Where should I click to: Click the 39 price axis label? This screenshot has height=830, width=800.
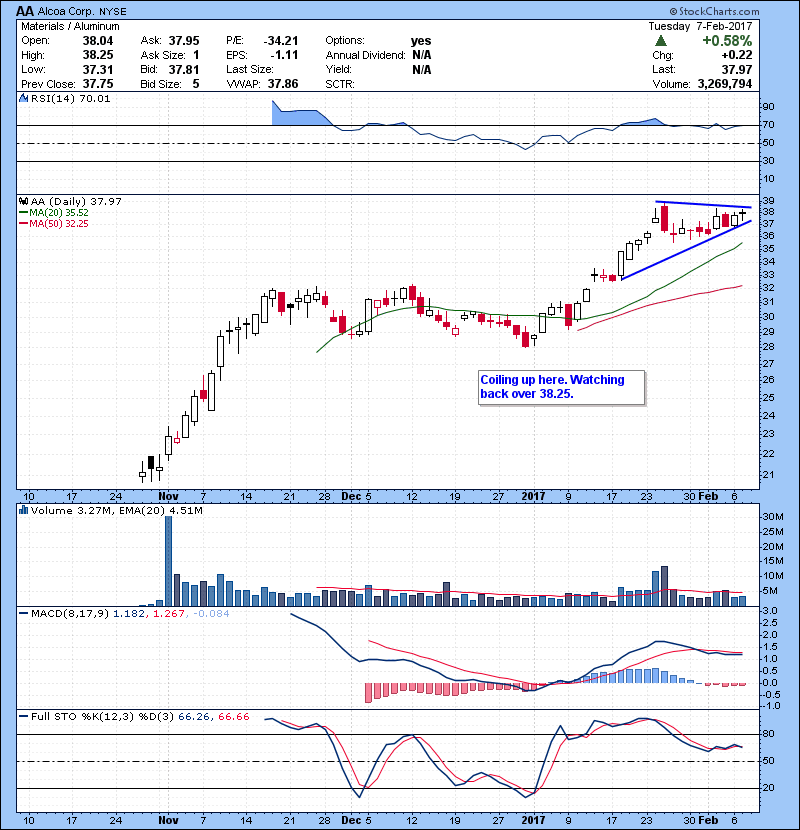point(768,201)
